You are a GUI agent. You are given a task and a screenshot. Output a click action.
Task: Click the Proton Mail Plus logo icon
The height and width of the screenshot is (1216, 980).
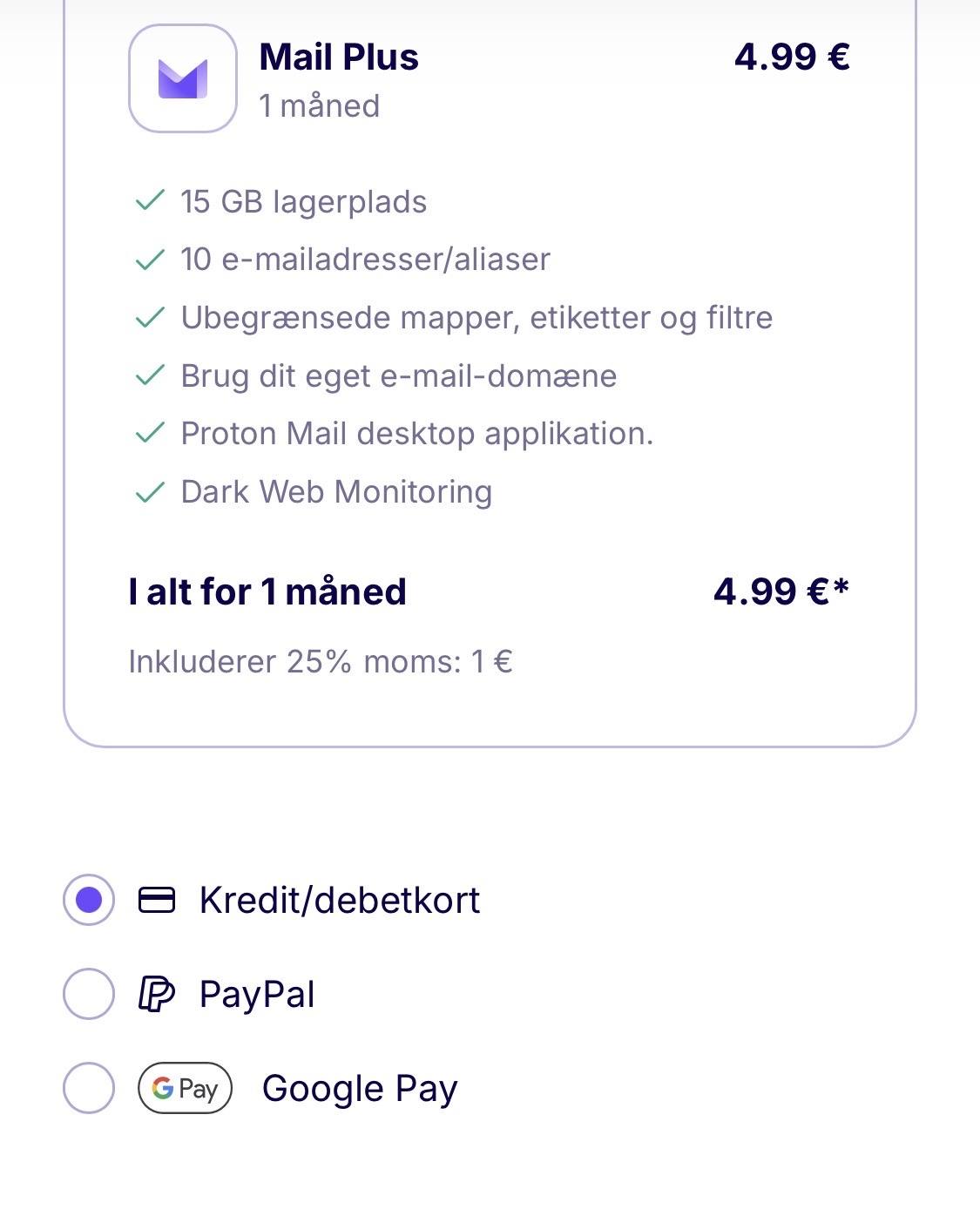coord(183,78)
